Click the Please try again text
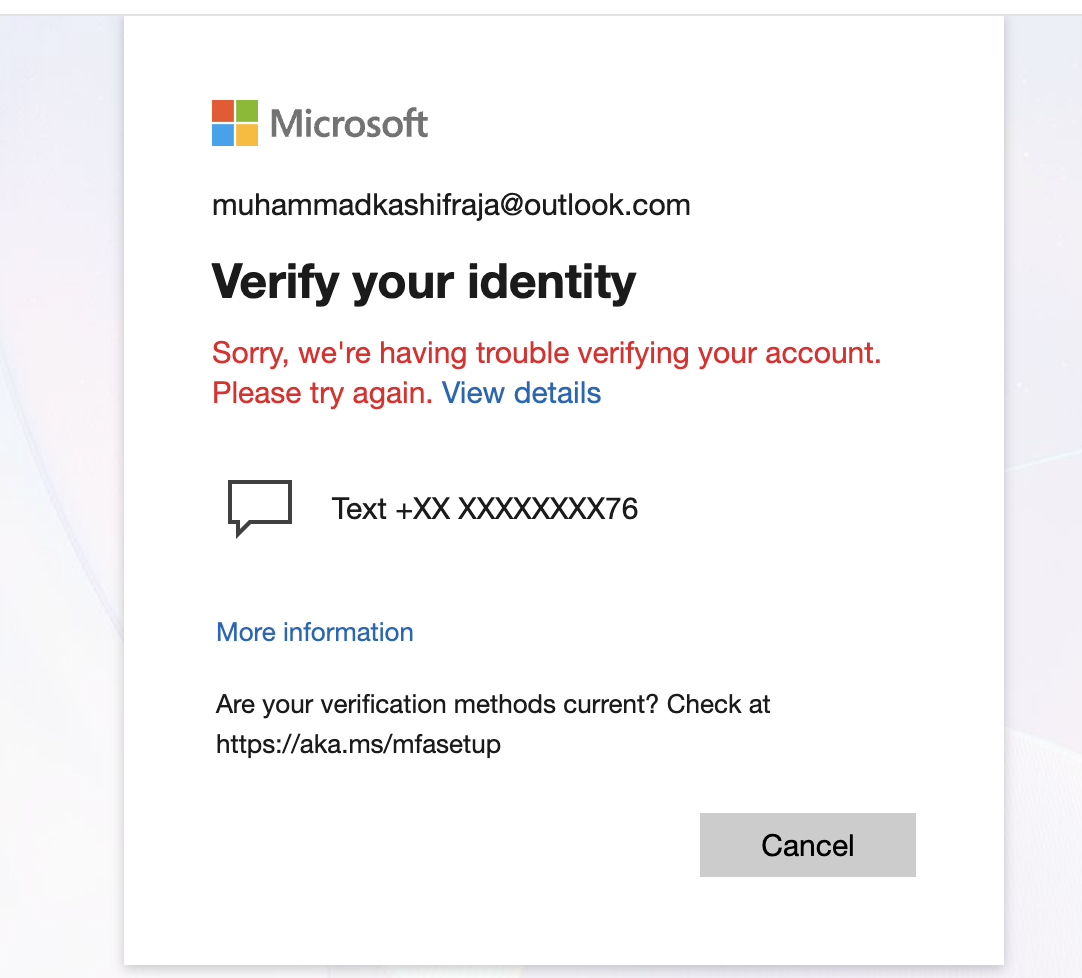1082x978 pixels. click(322, 393)
